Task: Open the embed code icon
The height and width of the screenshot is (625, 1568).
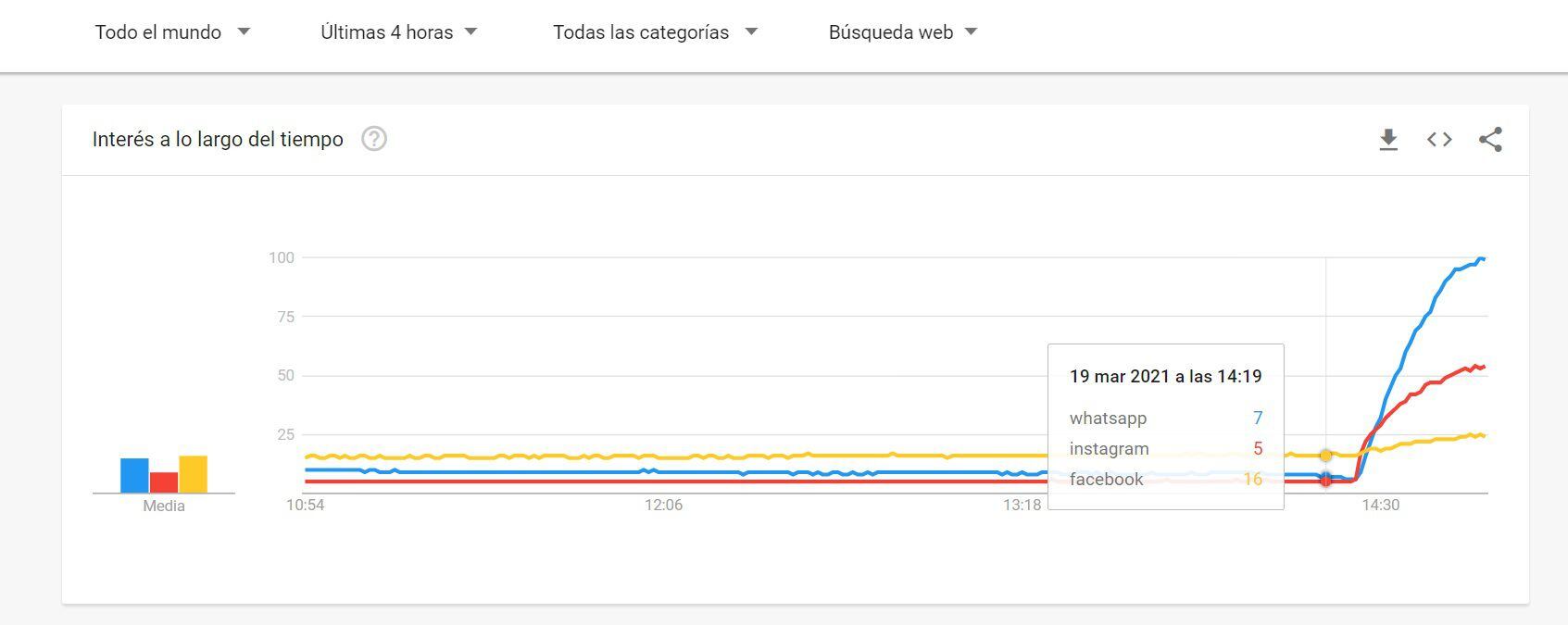Action: (1438, 140)
